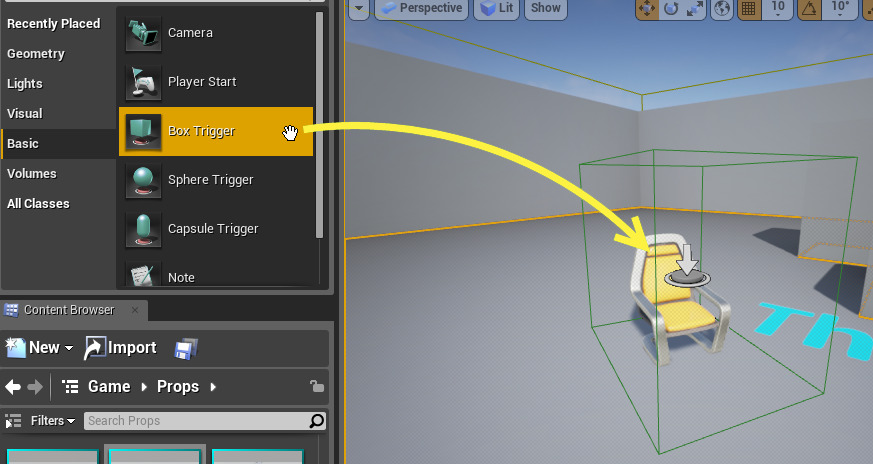
Task: Click the world coordinate globe icon
Action: pos(722,8)
